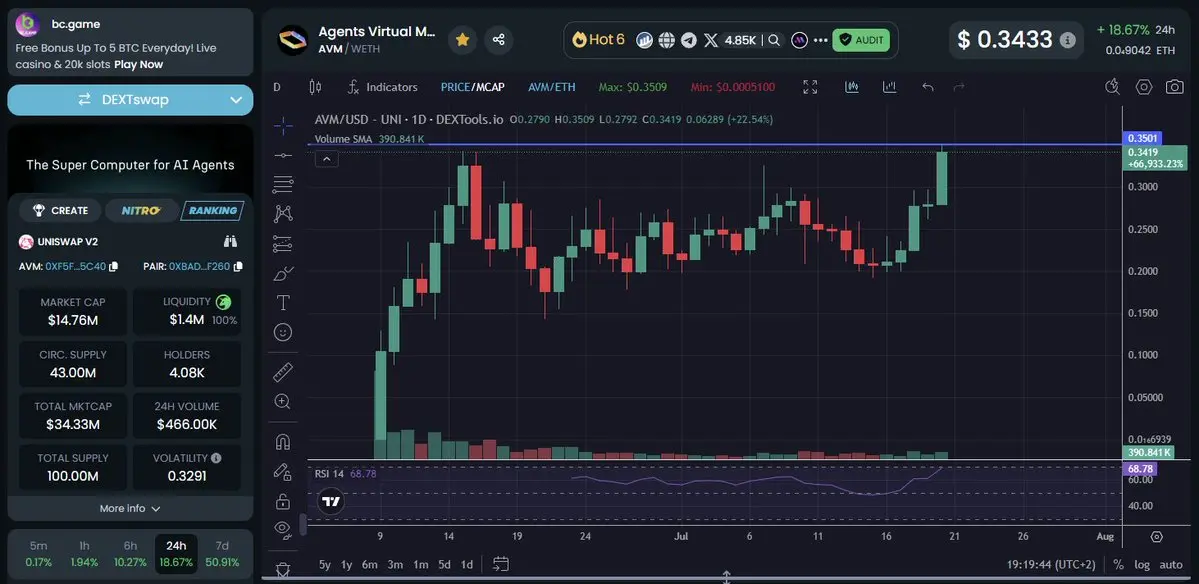Open the emoji sticker tool

[x=283, y=333]
